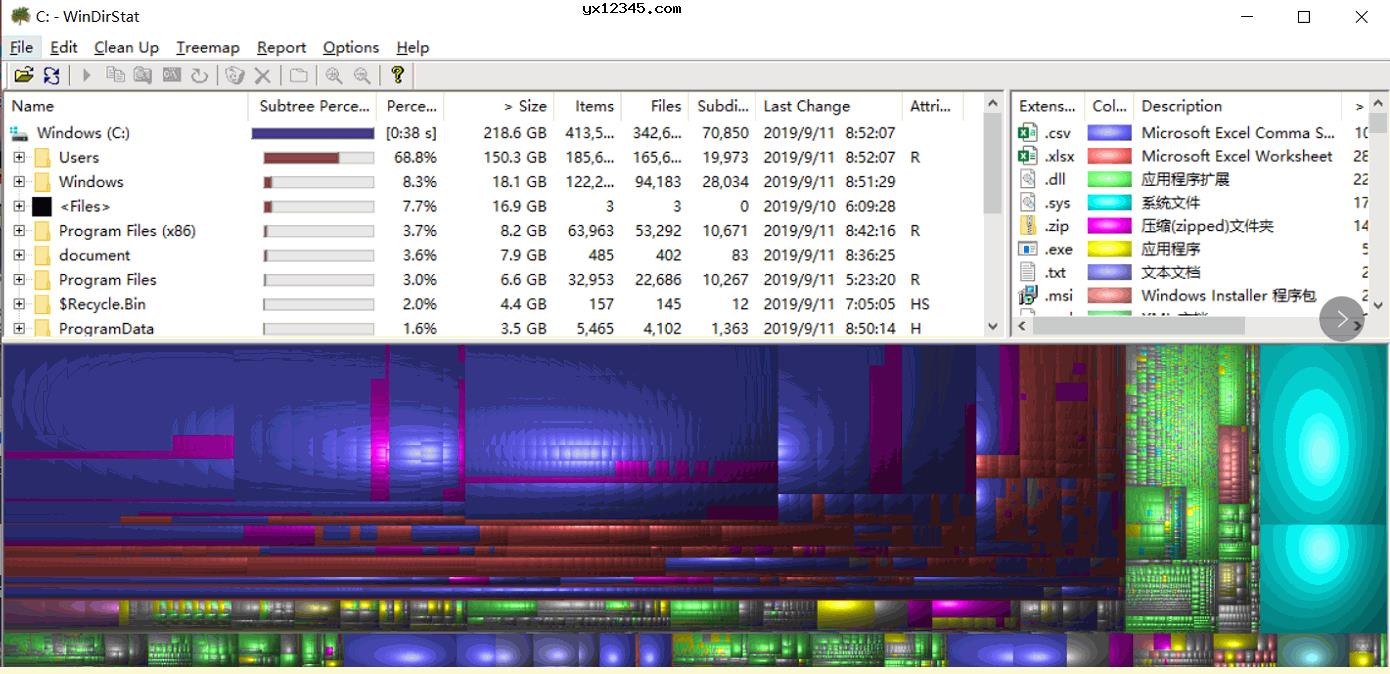Expand the Program Files node without x86
1390x674 pixels.
(19, 280)
